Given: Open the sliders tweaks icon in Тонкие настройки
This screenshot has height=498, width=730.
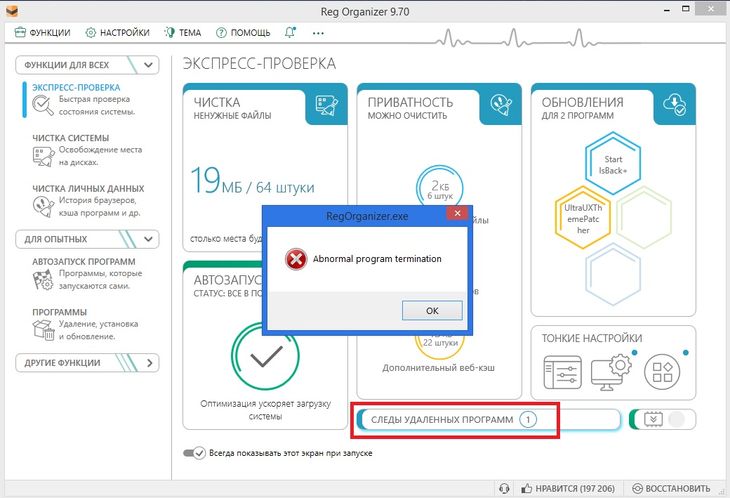Looking at the screenshot, I should click(563, 372).
